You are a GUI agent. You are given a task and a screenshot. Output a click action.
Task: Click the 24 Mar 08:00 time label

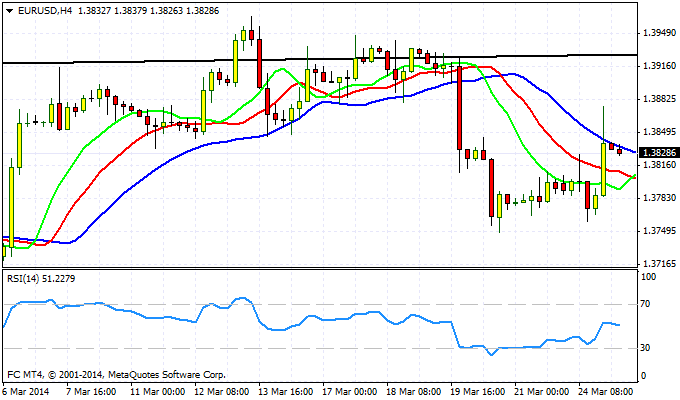[606, 392]
